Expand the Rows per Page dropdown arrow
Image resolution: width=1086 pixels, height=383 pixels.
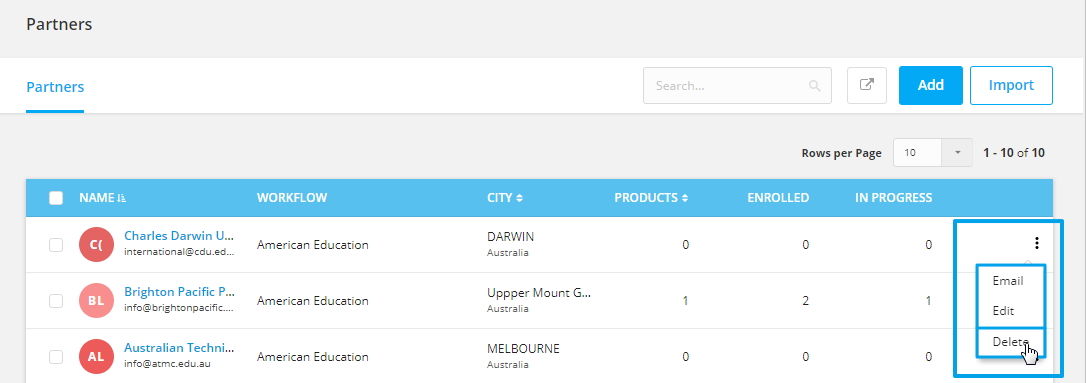[x=957, y=152]
